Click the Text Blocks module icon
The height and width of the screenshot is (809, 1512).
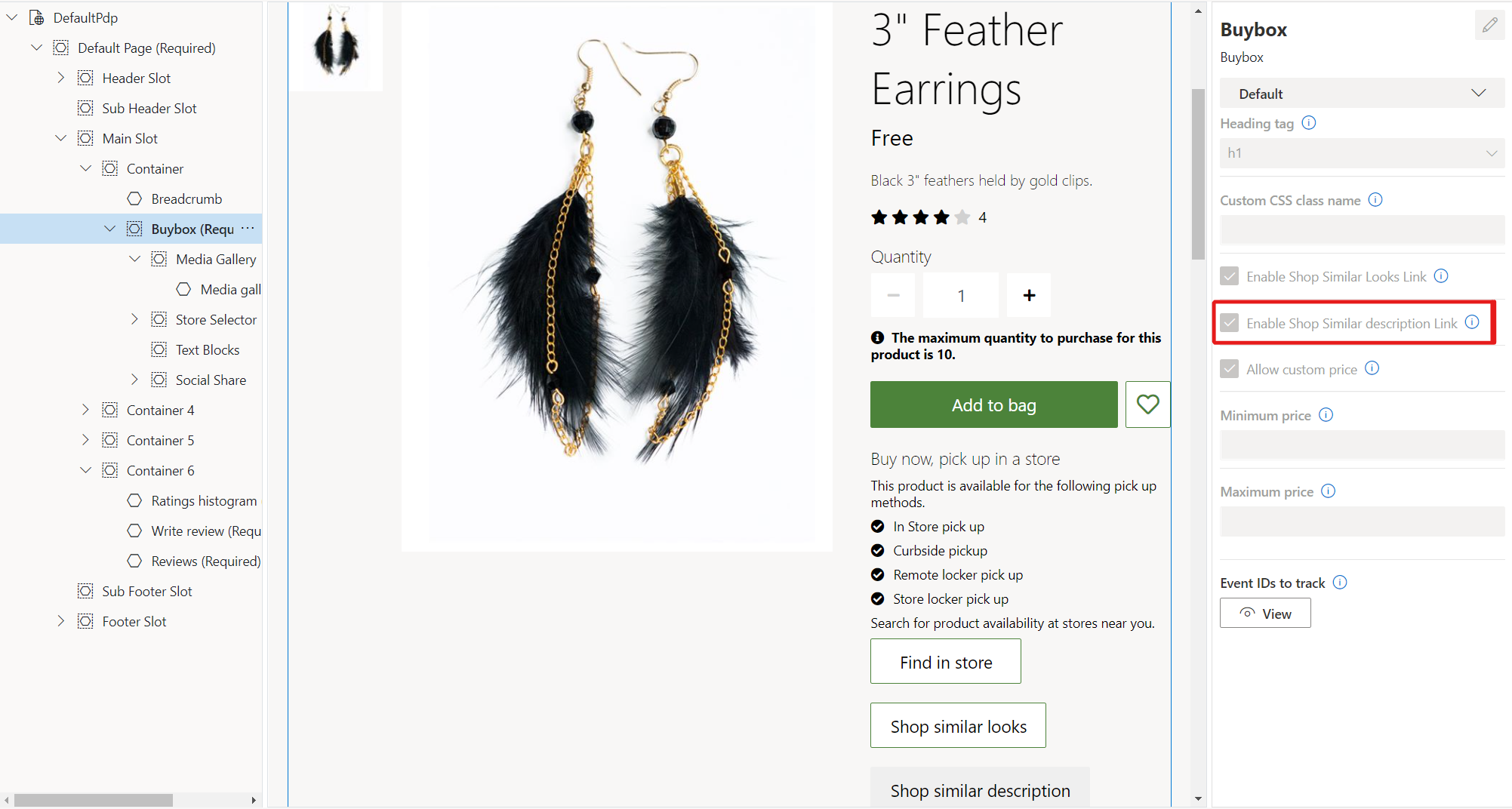click(x=159, y=349)
